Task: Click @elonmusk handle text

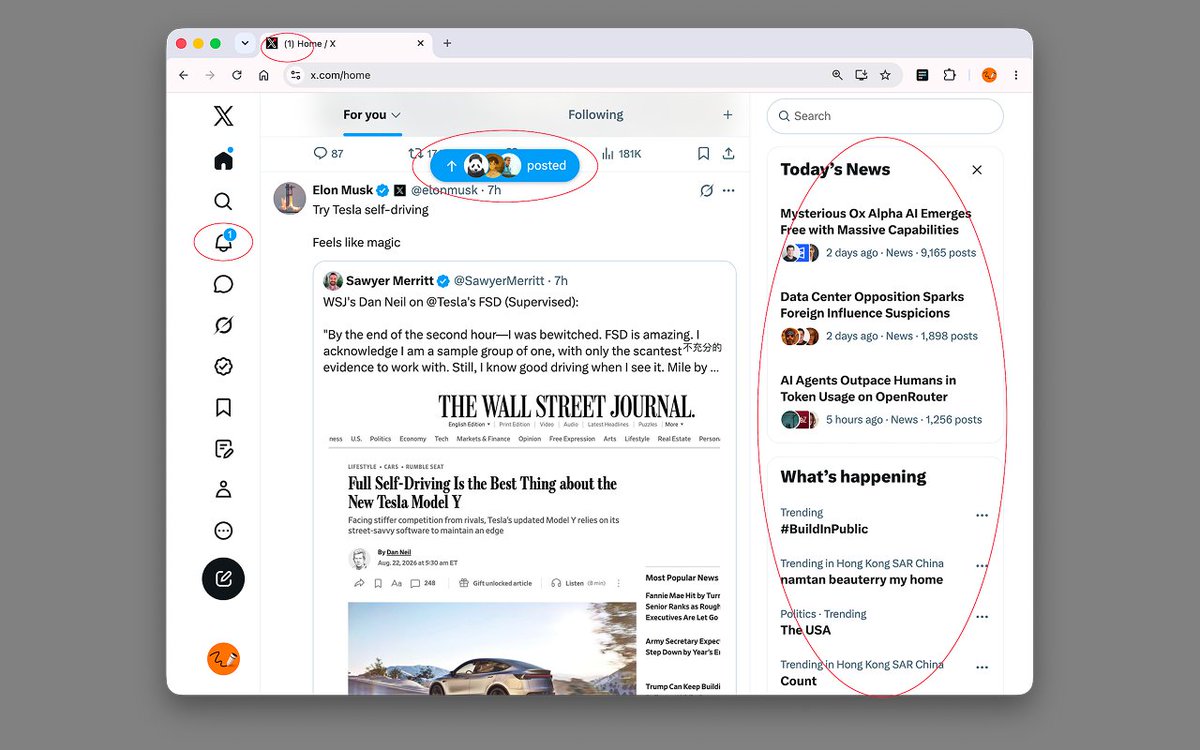Action: [444, 190]
